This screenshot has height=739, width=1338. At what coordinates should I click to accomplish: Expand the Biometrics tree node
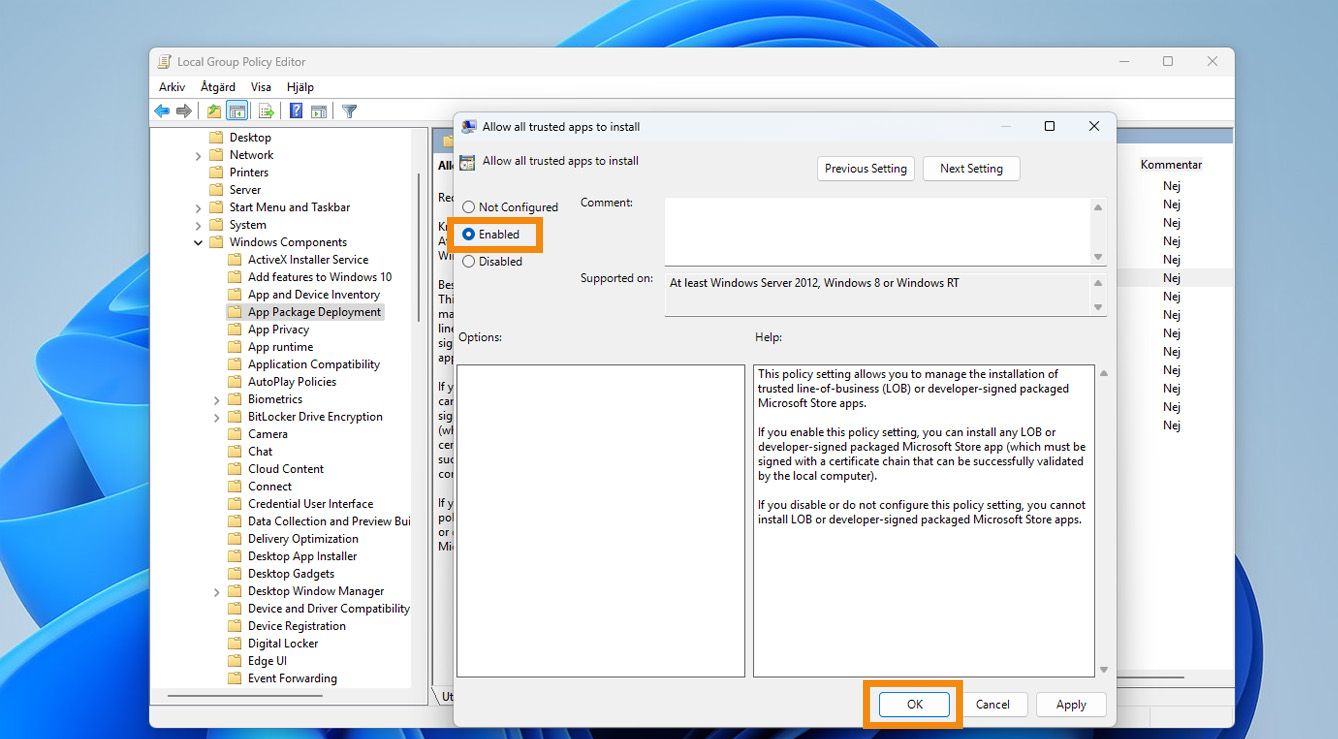[x=217, y=399]
